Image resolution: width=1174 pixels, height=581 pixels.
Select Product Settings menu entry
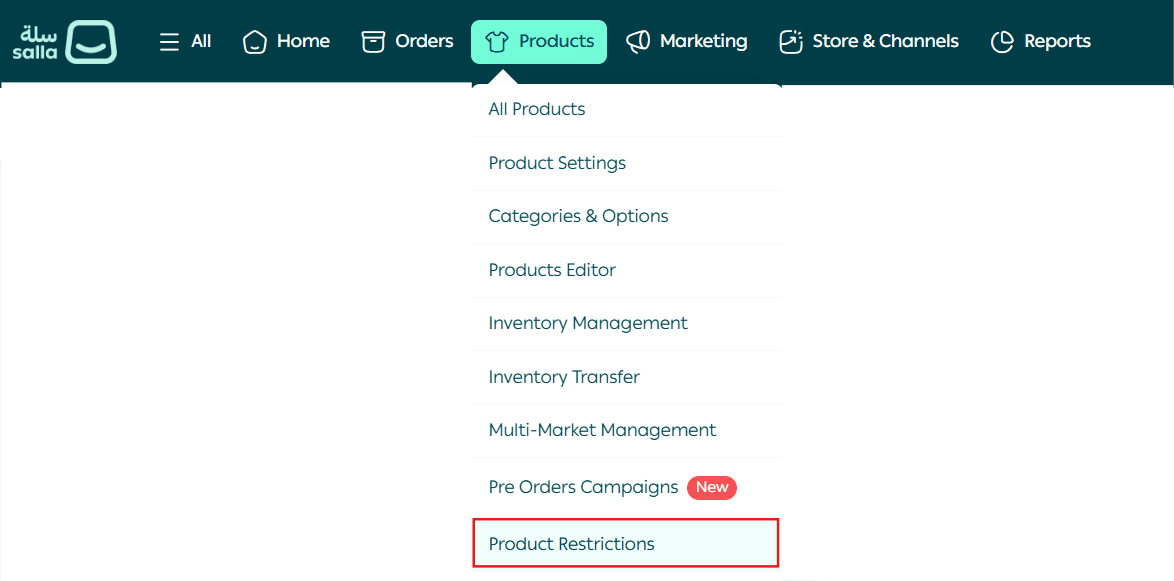(557, 163)
